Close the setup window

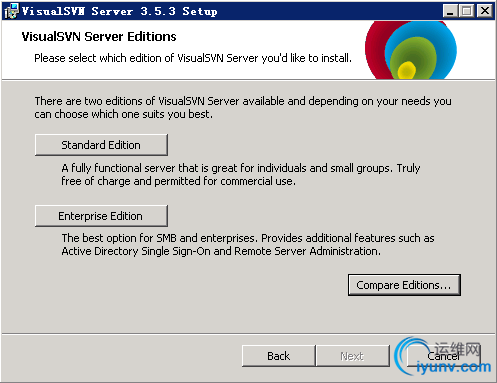pyautogui.click(x=485, y=11)
